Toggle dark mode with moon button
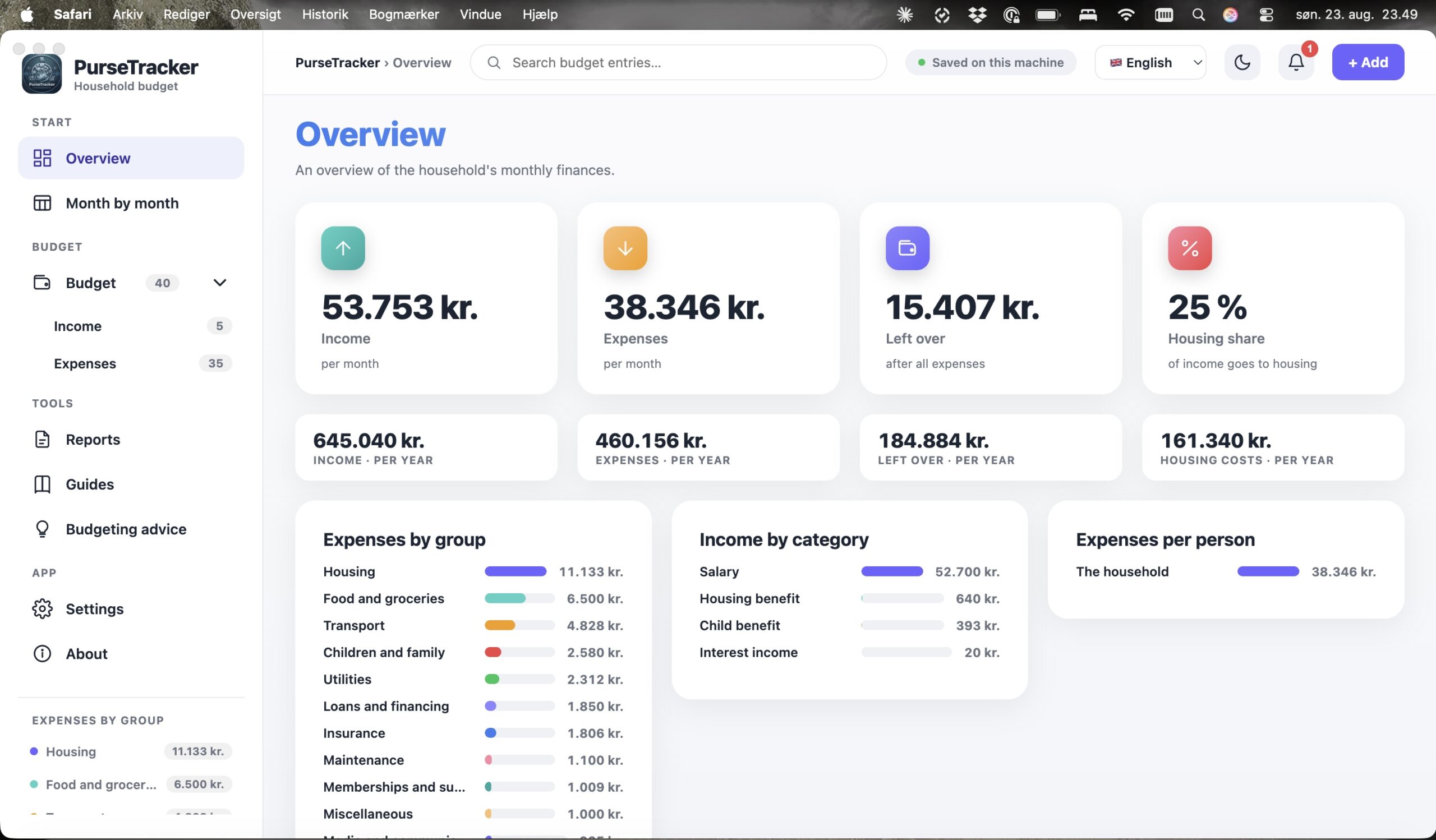This screenshot has width=1436, height=840. [x=1242, y=62]
